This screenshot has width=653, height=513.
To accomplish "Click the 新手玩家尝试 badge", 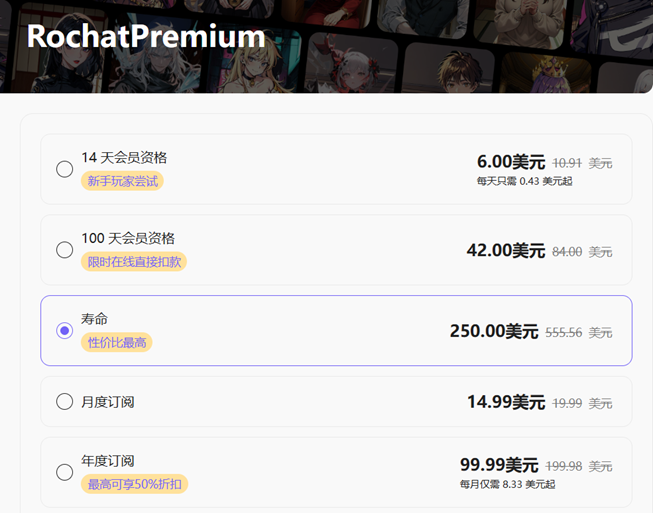I will pyautogui.click(x=122, y=181).
